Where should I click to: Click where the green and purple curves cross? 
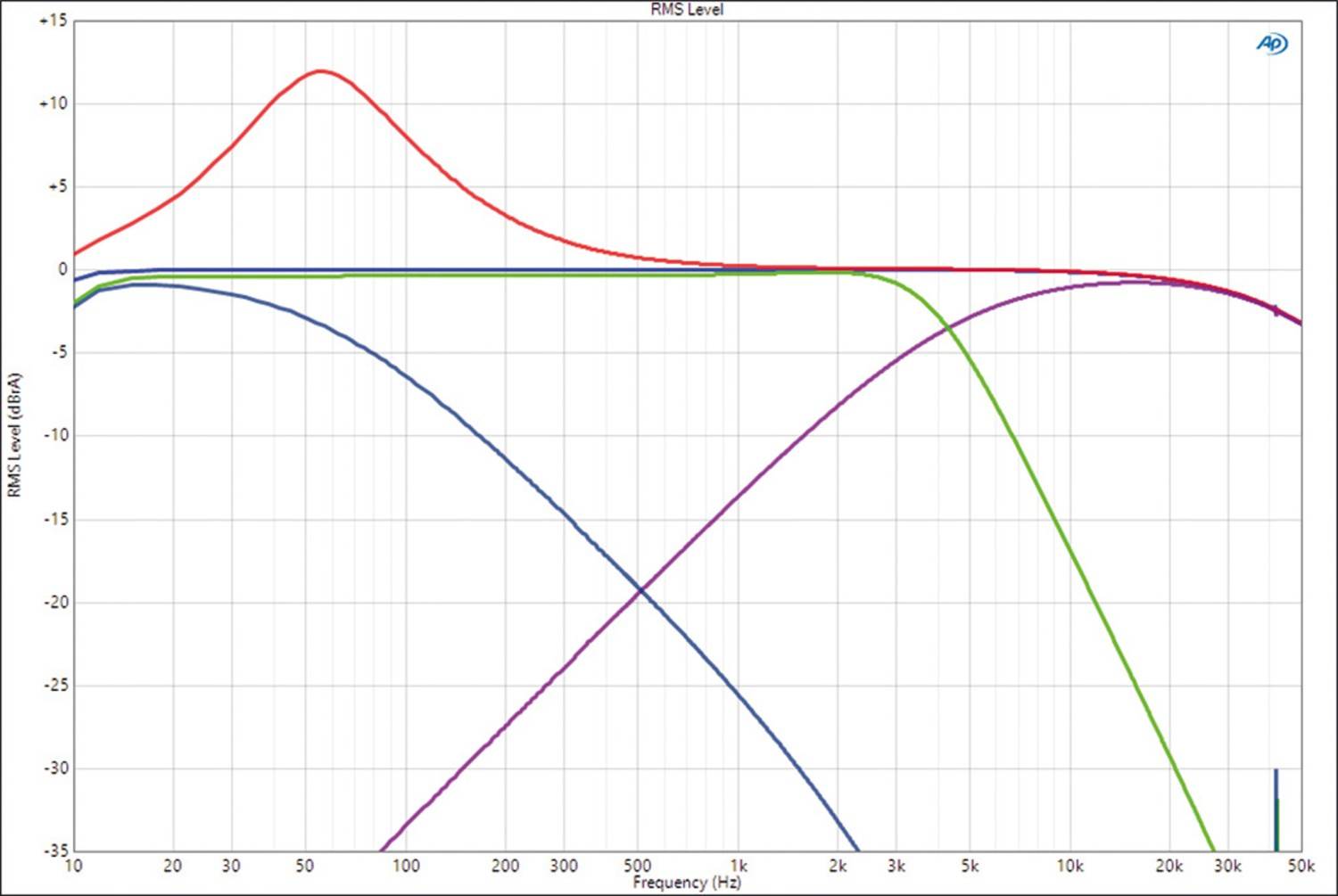click(x=948, y=329)
